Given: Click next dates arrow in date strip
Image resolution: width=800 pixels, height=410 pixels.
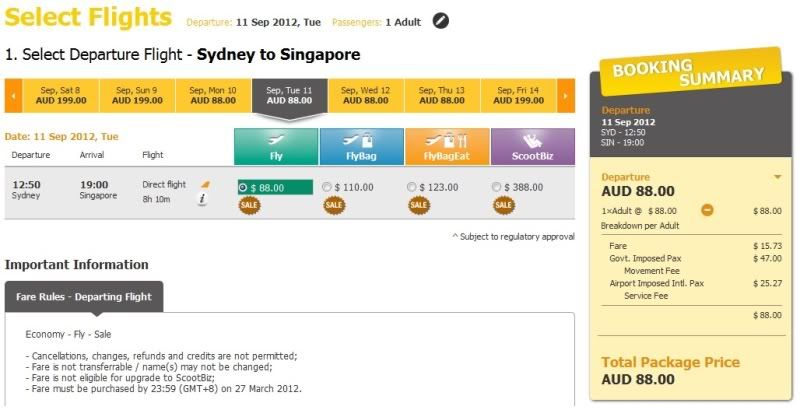Looking at the screenshot, I should pos(566,96).
